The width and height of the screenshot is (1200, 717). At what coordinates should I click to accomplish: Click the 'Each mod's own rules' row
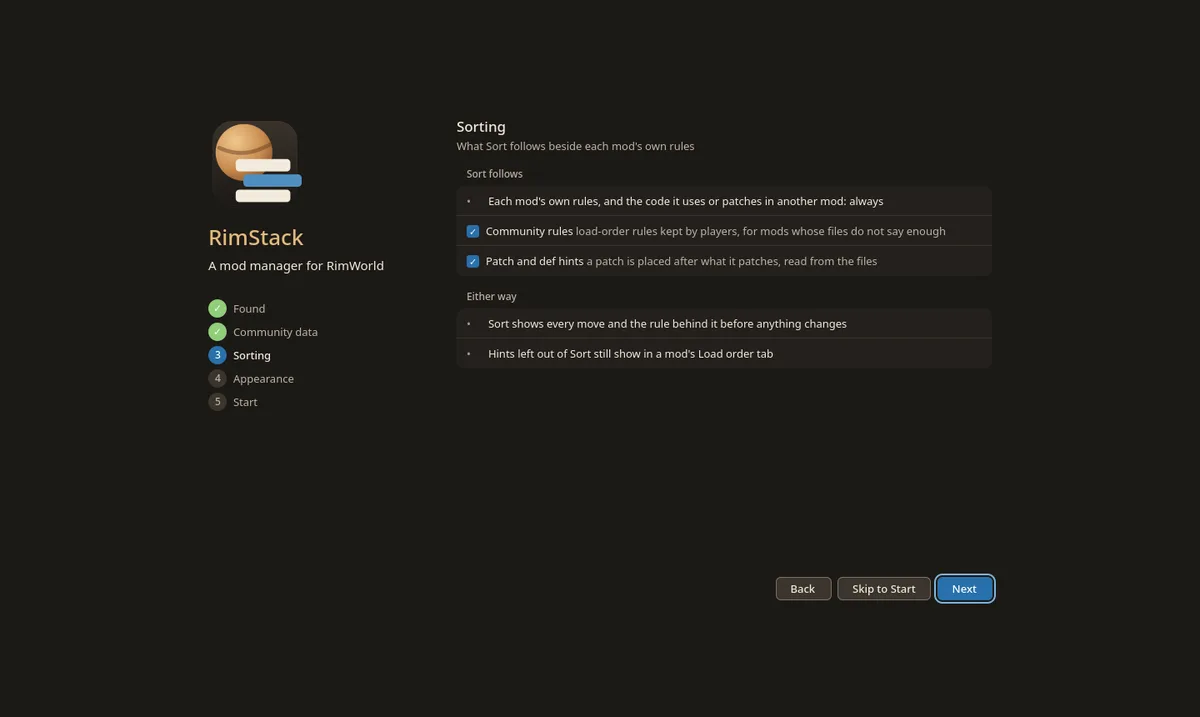point(724,201)
